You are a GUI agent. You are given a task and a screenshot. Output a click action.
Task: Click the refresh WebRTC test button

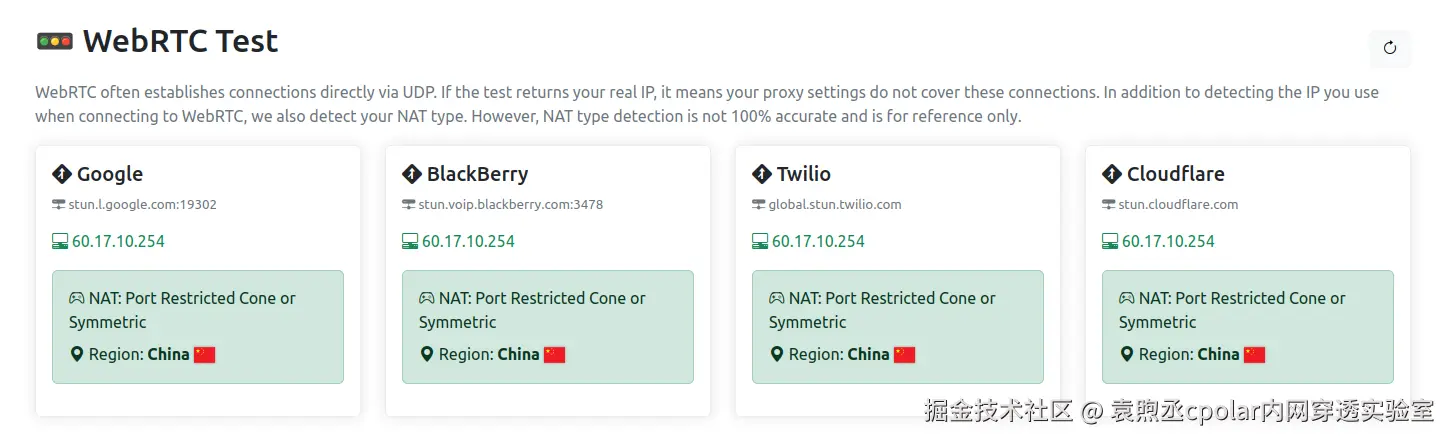point(1390,48)
